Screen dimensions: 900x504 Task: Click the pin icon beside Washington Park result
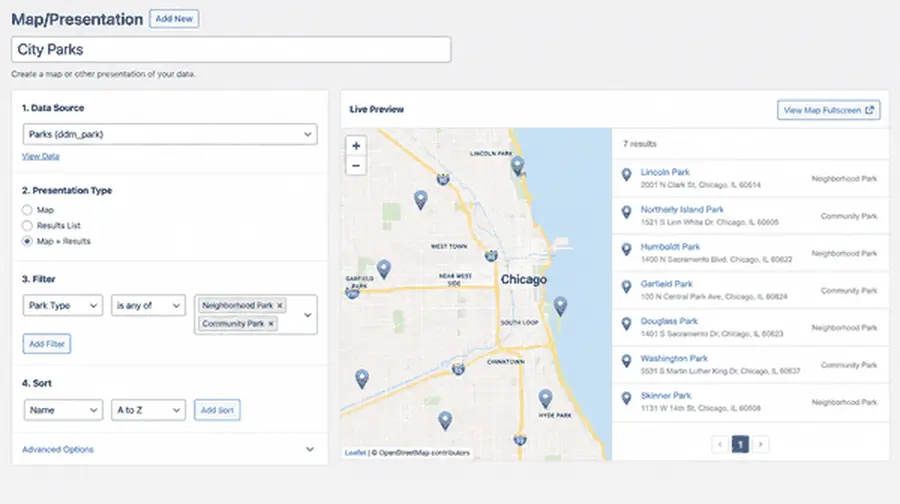[626, 362]
